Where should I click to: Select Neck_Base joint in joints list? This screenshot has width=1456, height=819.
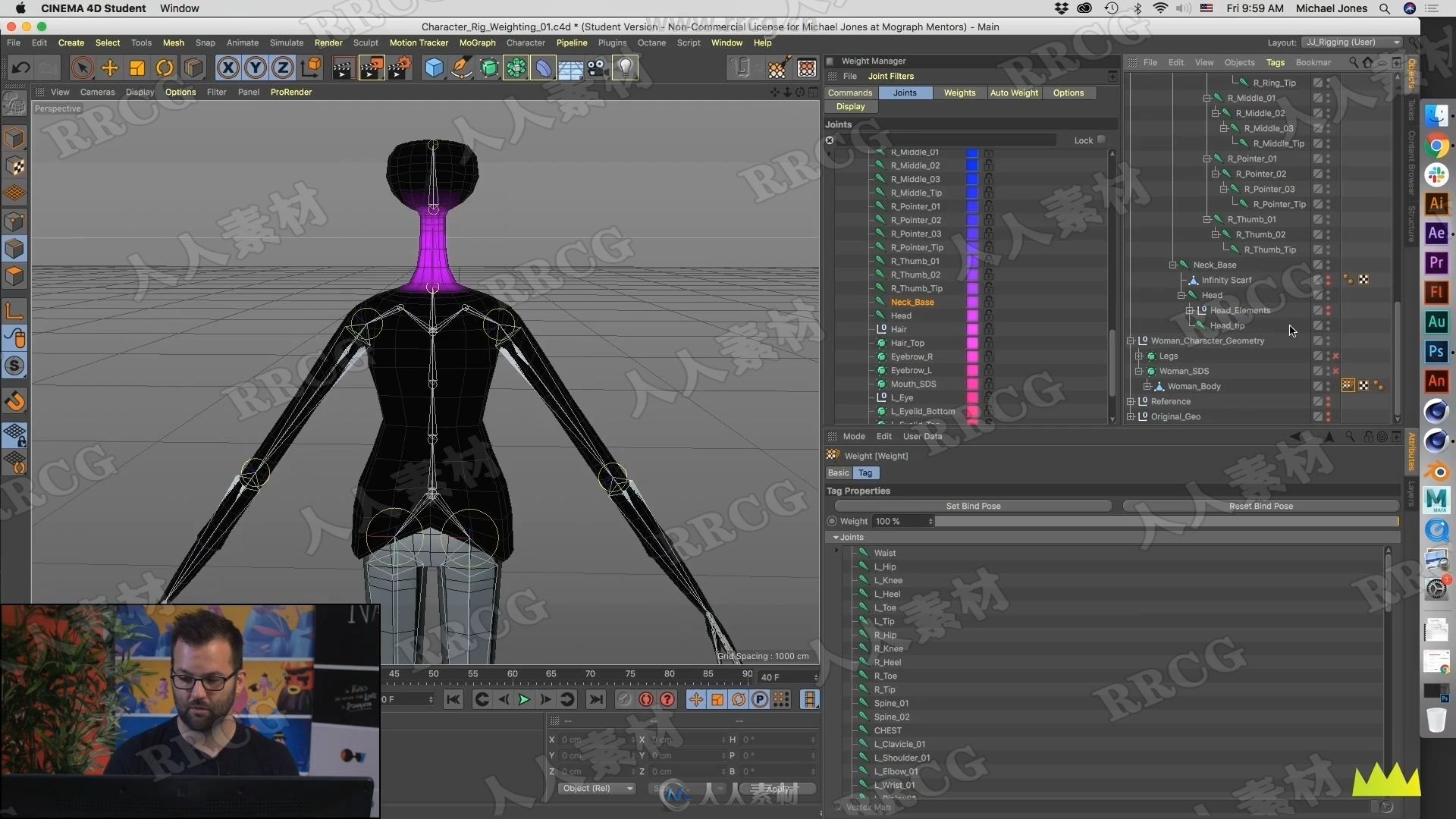pos(912,301)
